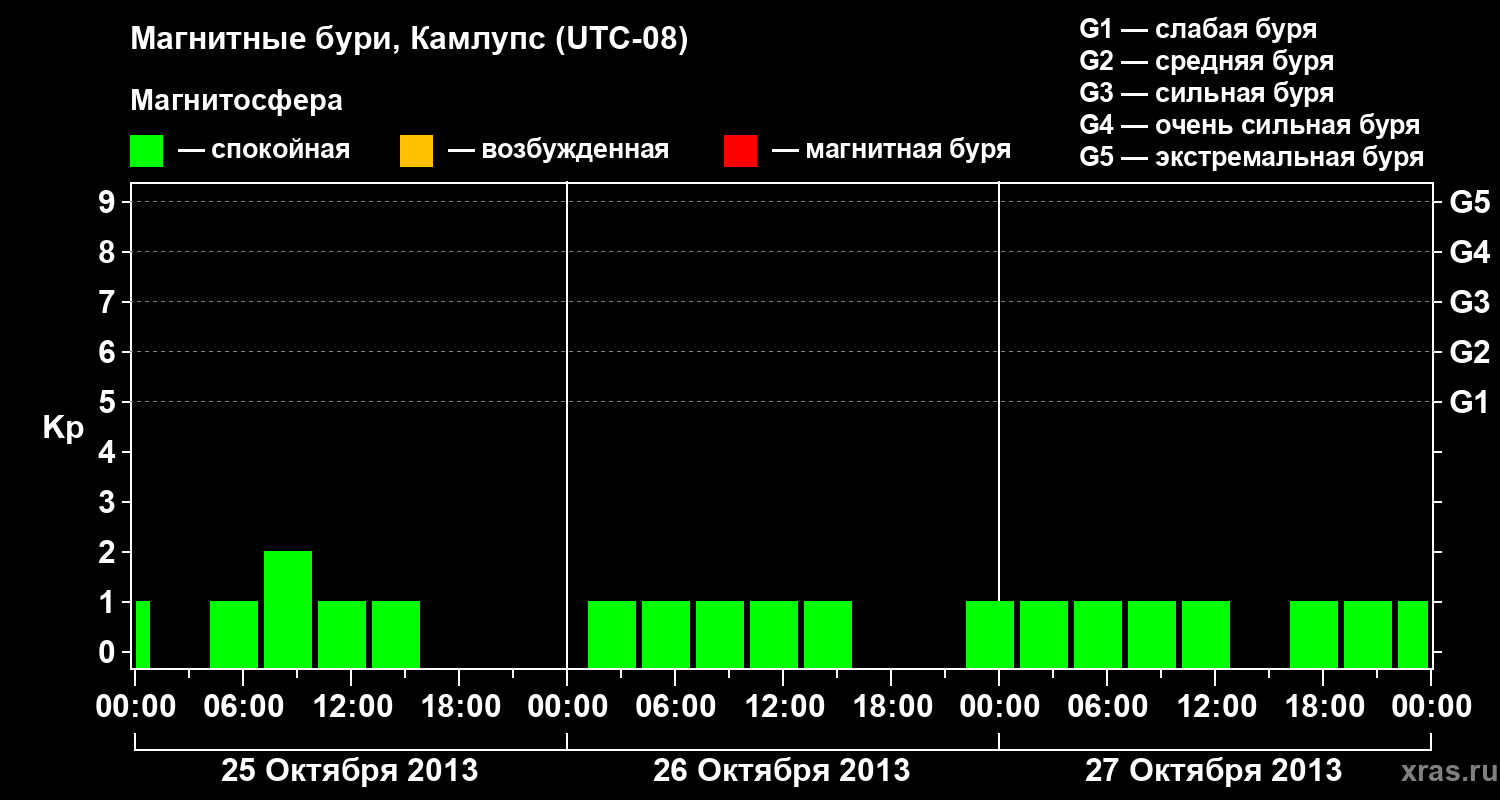The width and height of the screenshot is (1500, 800).
Task: Click the '— магнитная буря' legend label
Action: tap(891, 150)
